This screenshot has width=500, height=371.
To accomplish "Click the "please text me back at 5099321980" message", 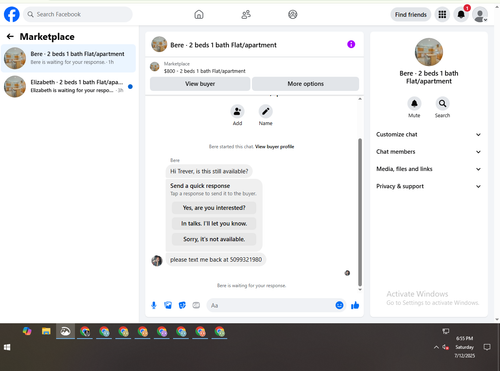I will pos(216,260).
